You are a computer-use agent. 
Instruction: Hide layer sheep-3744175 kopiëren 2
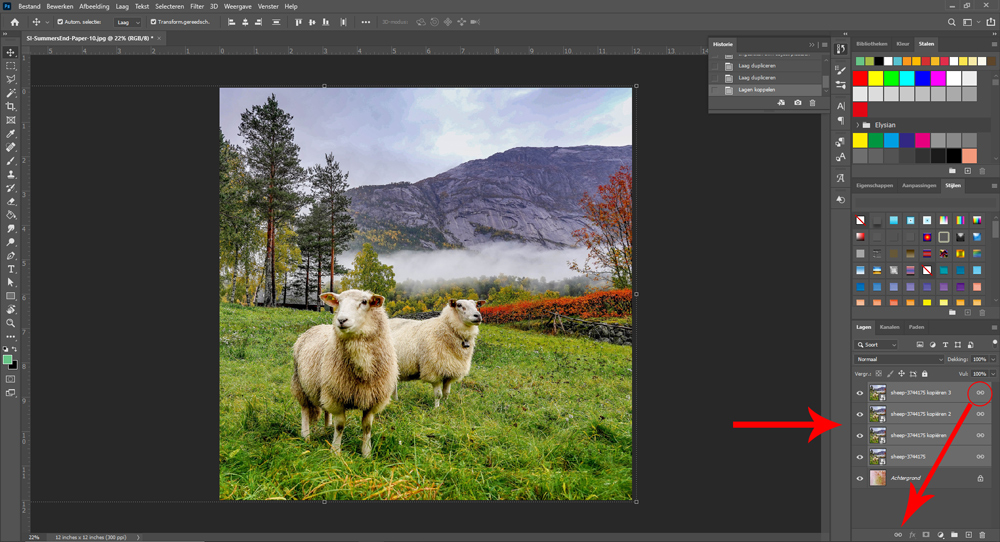coord(860,414)
